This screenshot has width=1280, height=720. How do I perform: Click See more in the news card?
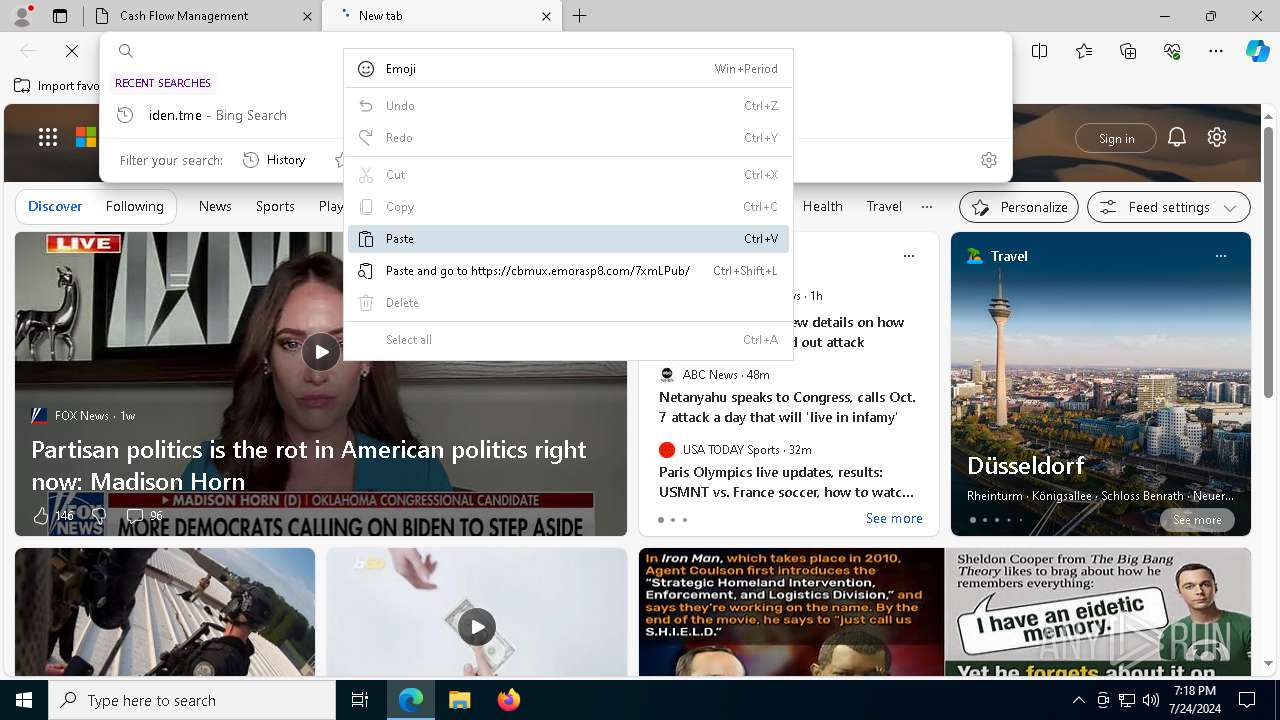click(x=894, y=519)
